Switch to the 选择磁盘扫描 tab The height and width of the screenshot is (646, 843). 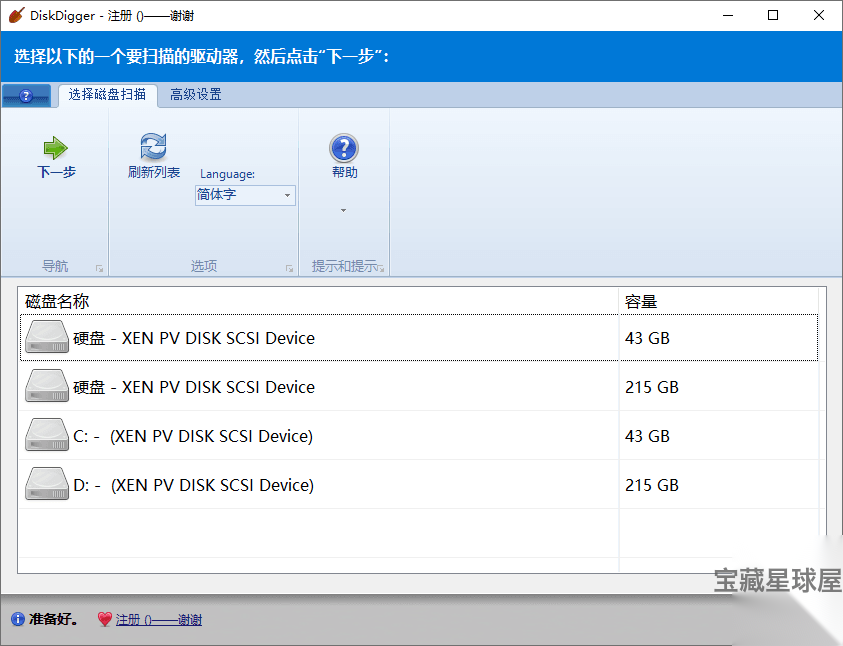click(x=108, y=95)
